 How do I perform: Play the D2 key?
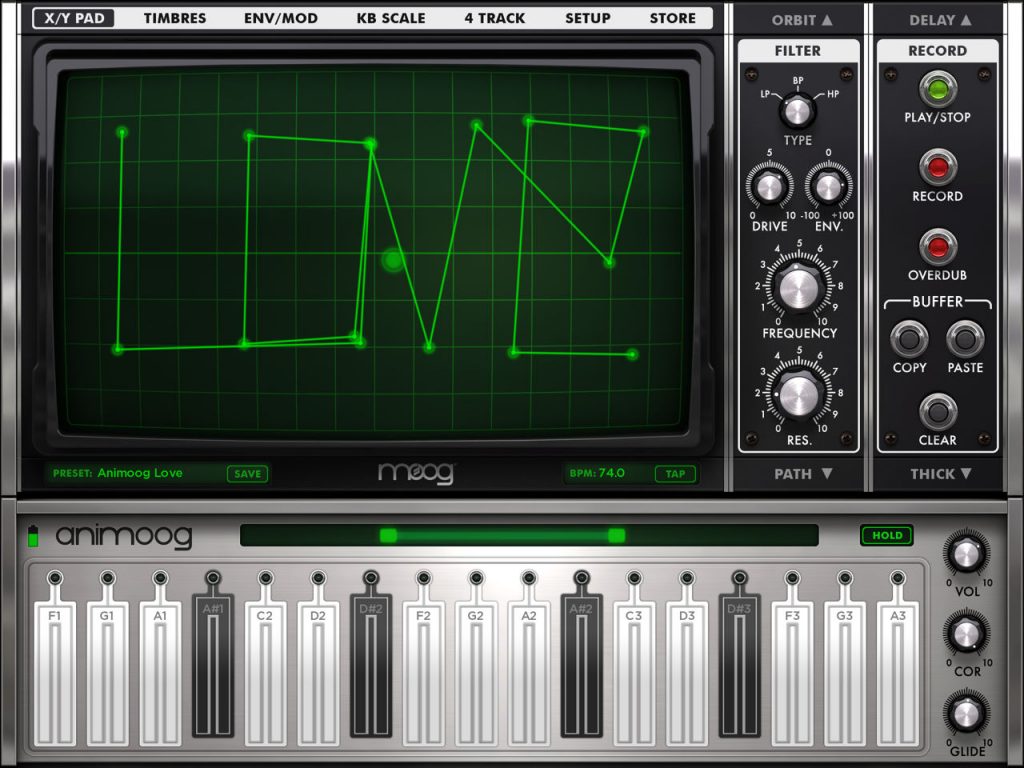318,673
